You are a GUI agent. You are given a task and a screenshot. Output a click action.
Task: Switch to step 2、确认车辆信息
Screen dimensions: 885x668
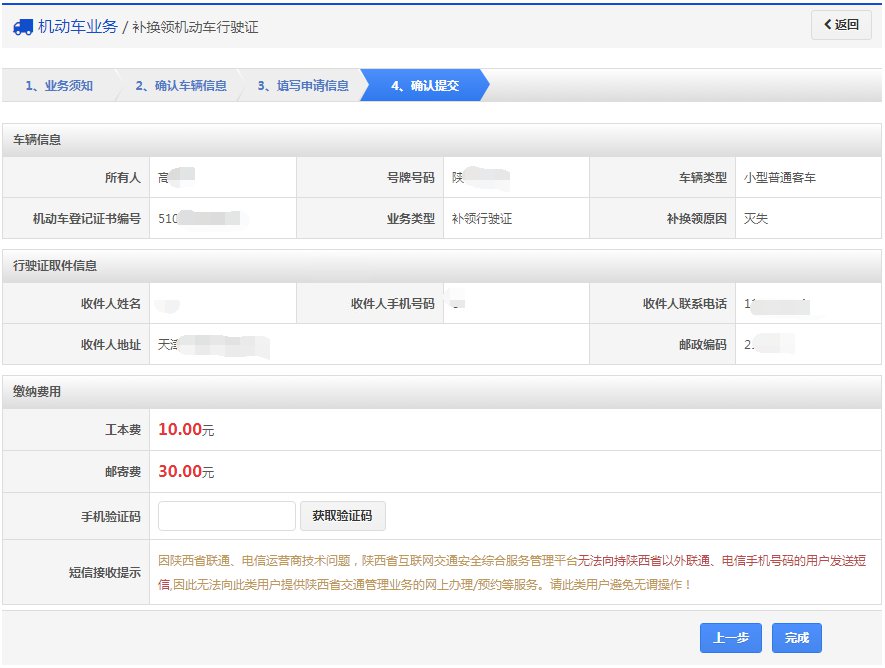coord(181,86)
